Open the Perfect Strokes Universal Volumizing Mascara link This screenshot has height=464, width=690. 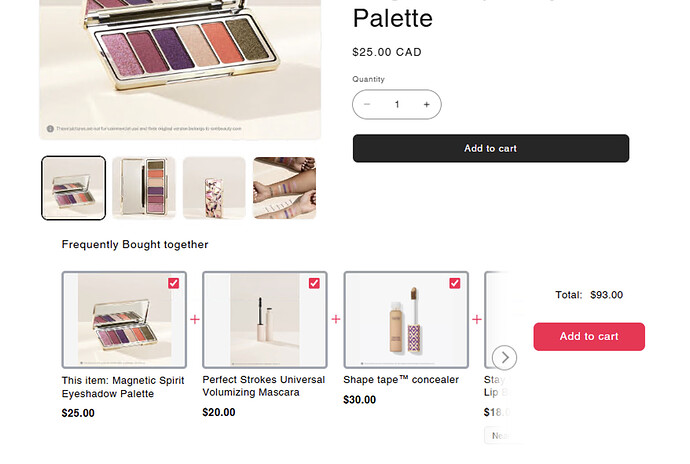[263, 386]
